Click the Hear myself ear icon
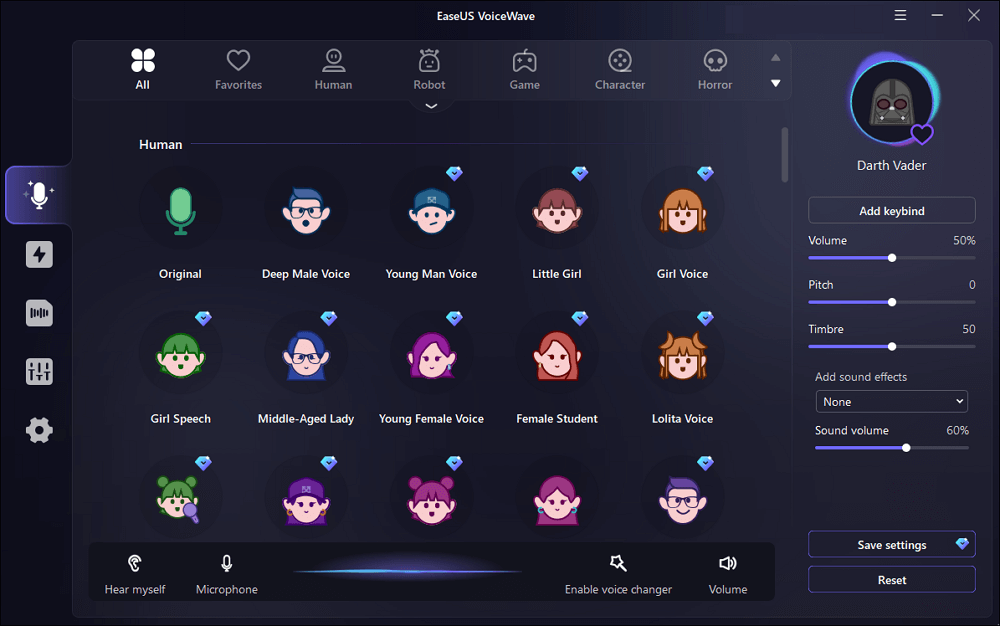 135,562
